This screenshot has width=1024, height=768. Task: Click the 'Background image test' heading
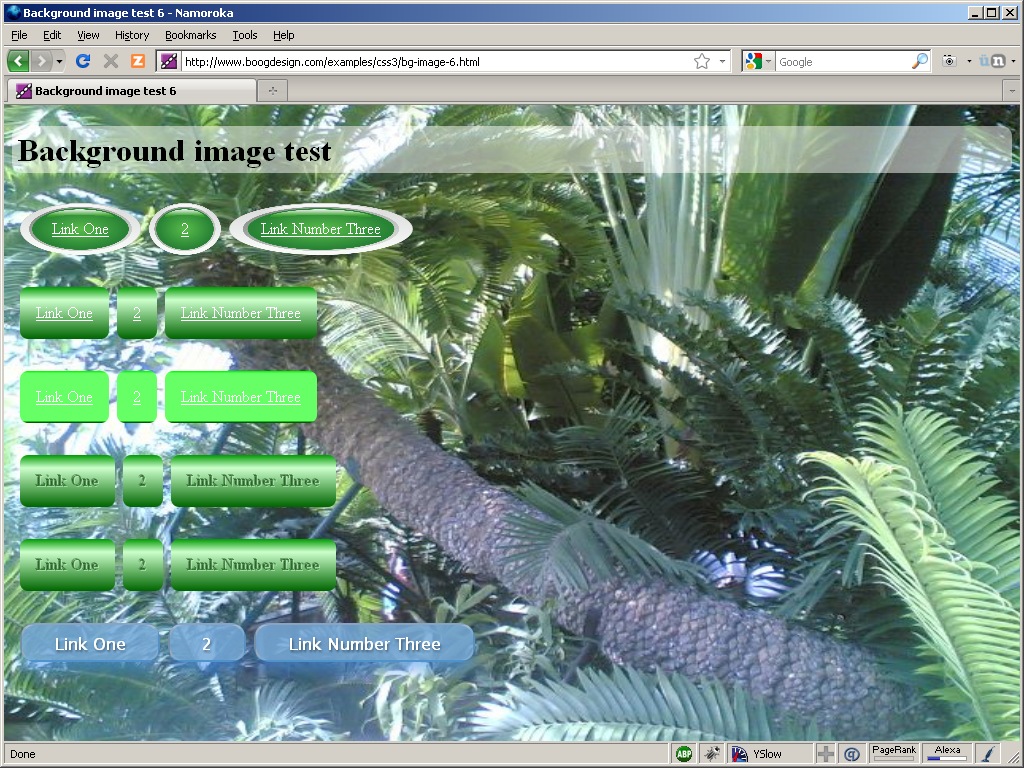175,151
